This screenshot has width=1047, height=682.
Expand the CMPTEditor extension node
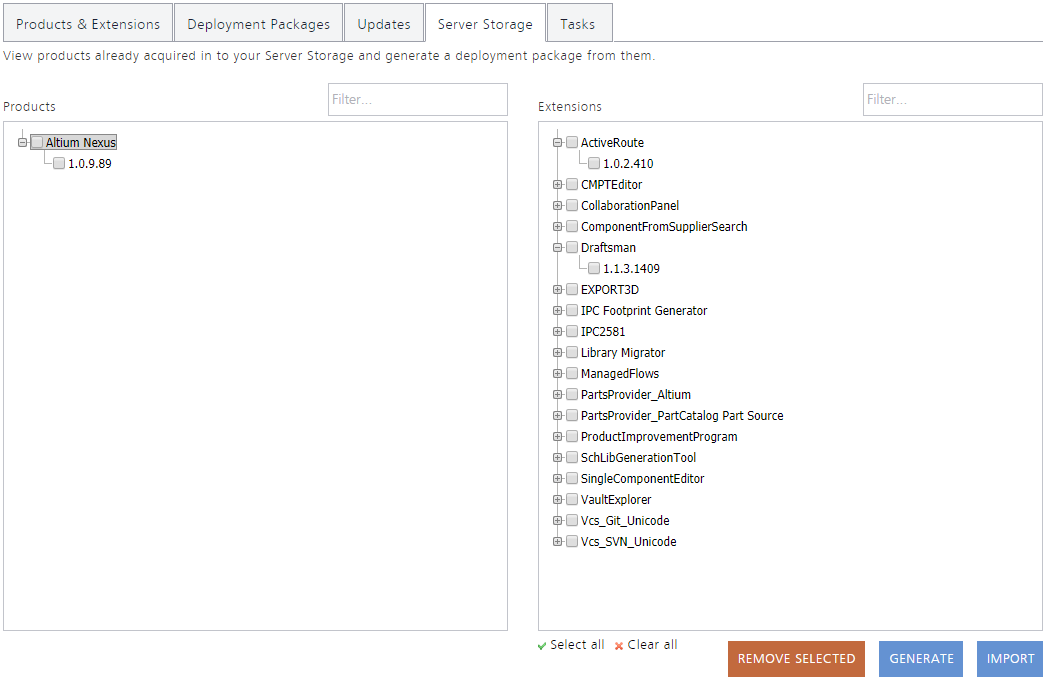[x=558, y=185]
